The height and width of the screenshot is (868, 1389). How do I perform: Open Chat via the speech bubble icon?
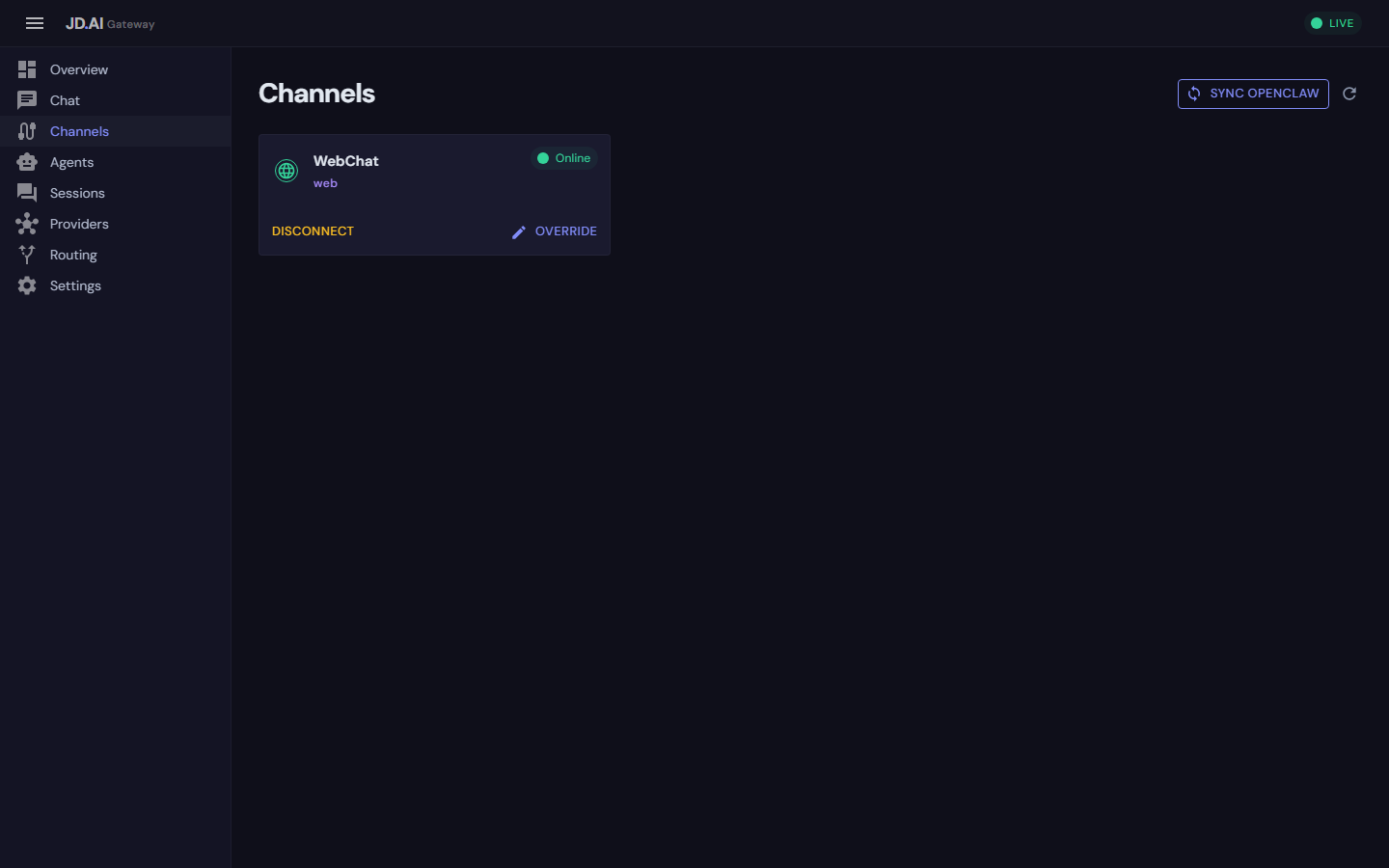[26, 99]
